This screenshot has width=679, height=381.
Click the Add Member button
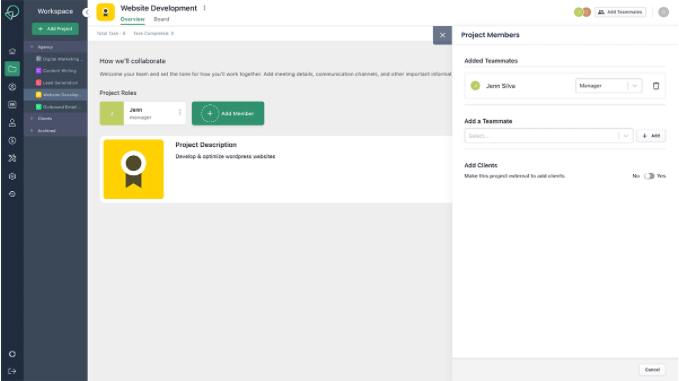click(x=228, y=113)
